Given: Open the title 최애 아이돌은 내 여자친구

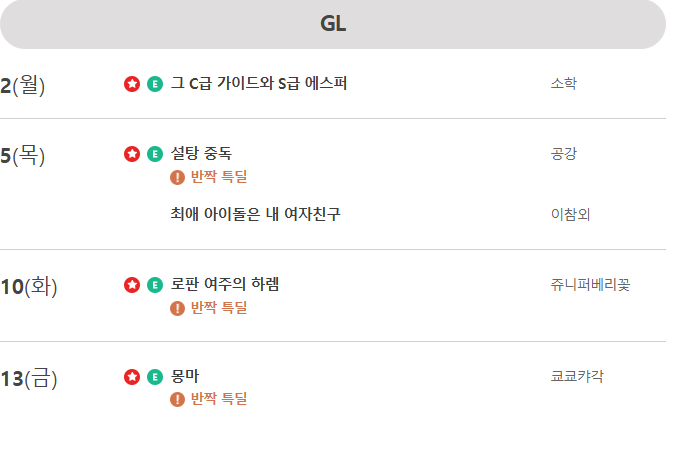Looking at the screenshot, I should [x=255, y=214].
